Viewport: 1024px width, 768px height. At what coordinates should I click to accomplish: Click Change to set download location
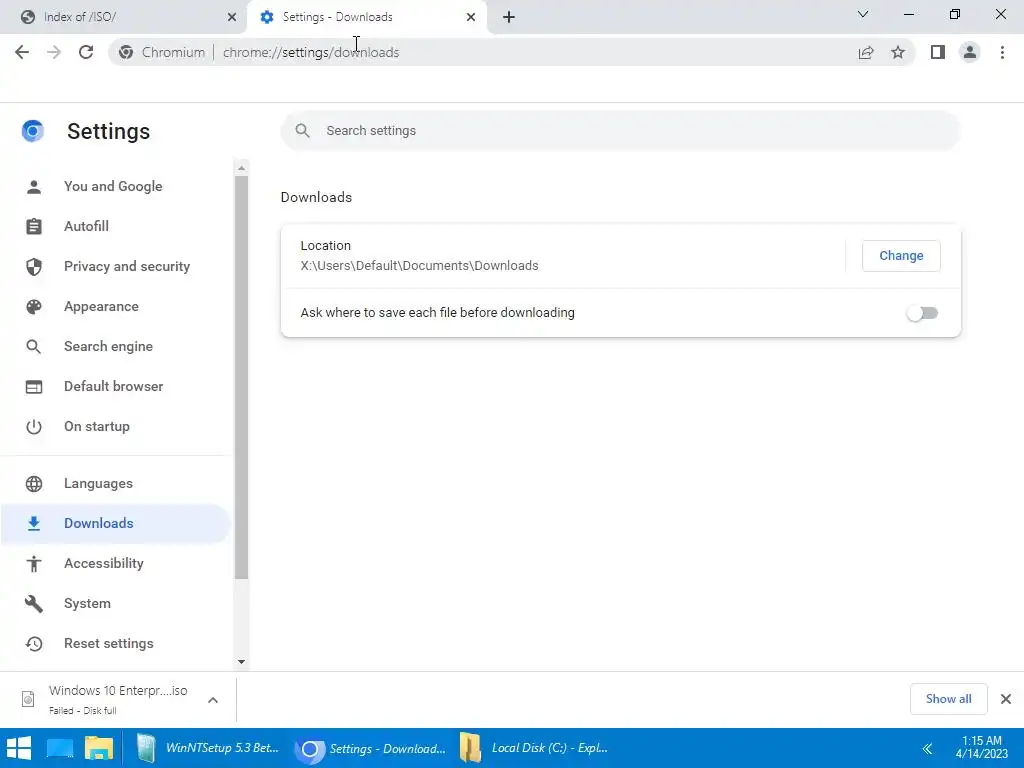(x=901, y=256)
